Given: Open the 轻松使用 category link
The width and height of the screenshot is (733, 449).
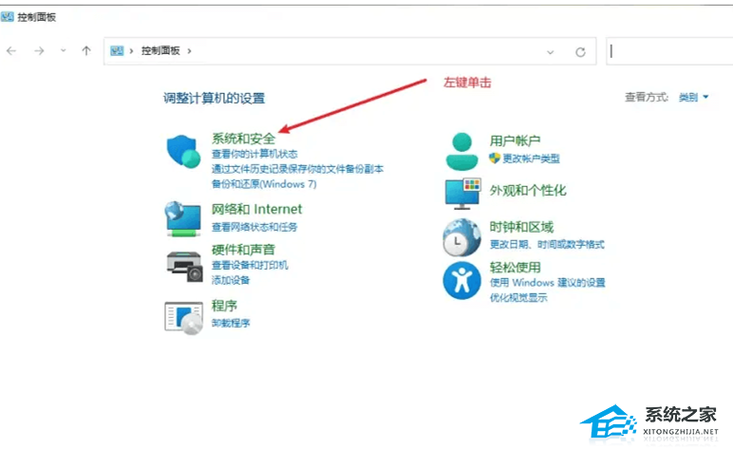Looking at the screenshot, I should 515,267.
